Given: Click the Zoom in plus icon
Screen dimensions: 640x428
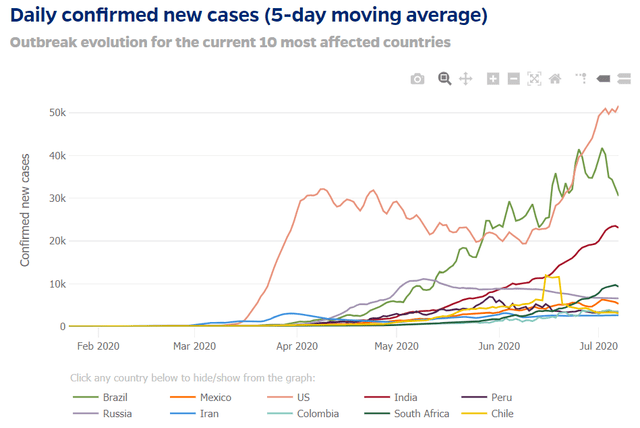Looking at the screenshot, I should (x=493, y=78).
